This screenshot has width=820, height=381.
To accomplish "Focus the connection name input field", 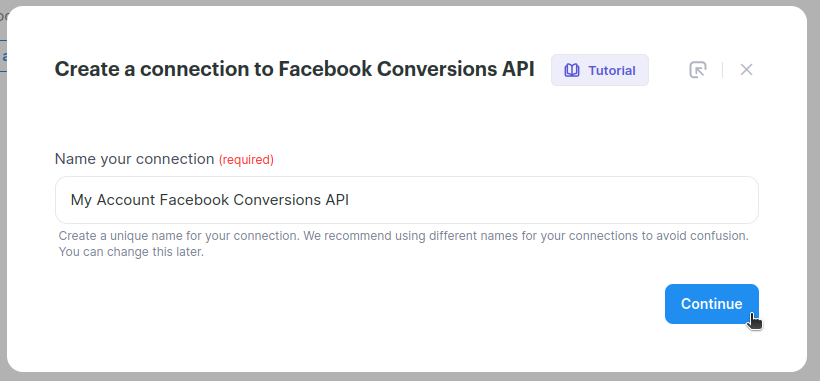I will click(407, 200).
